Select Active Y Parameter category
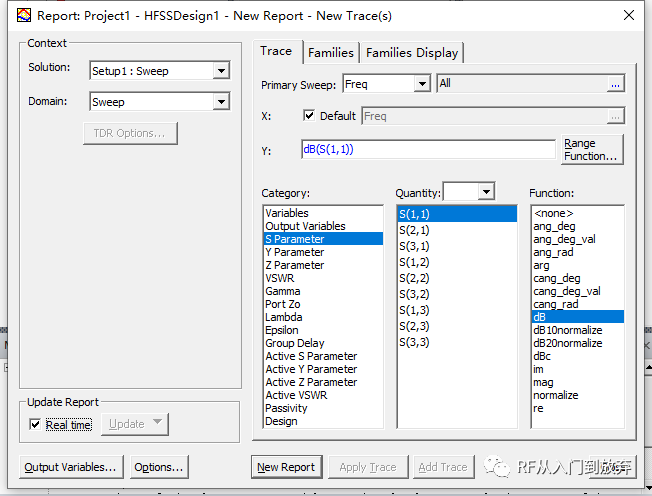 click(x=324, y=369)
